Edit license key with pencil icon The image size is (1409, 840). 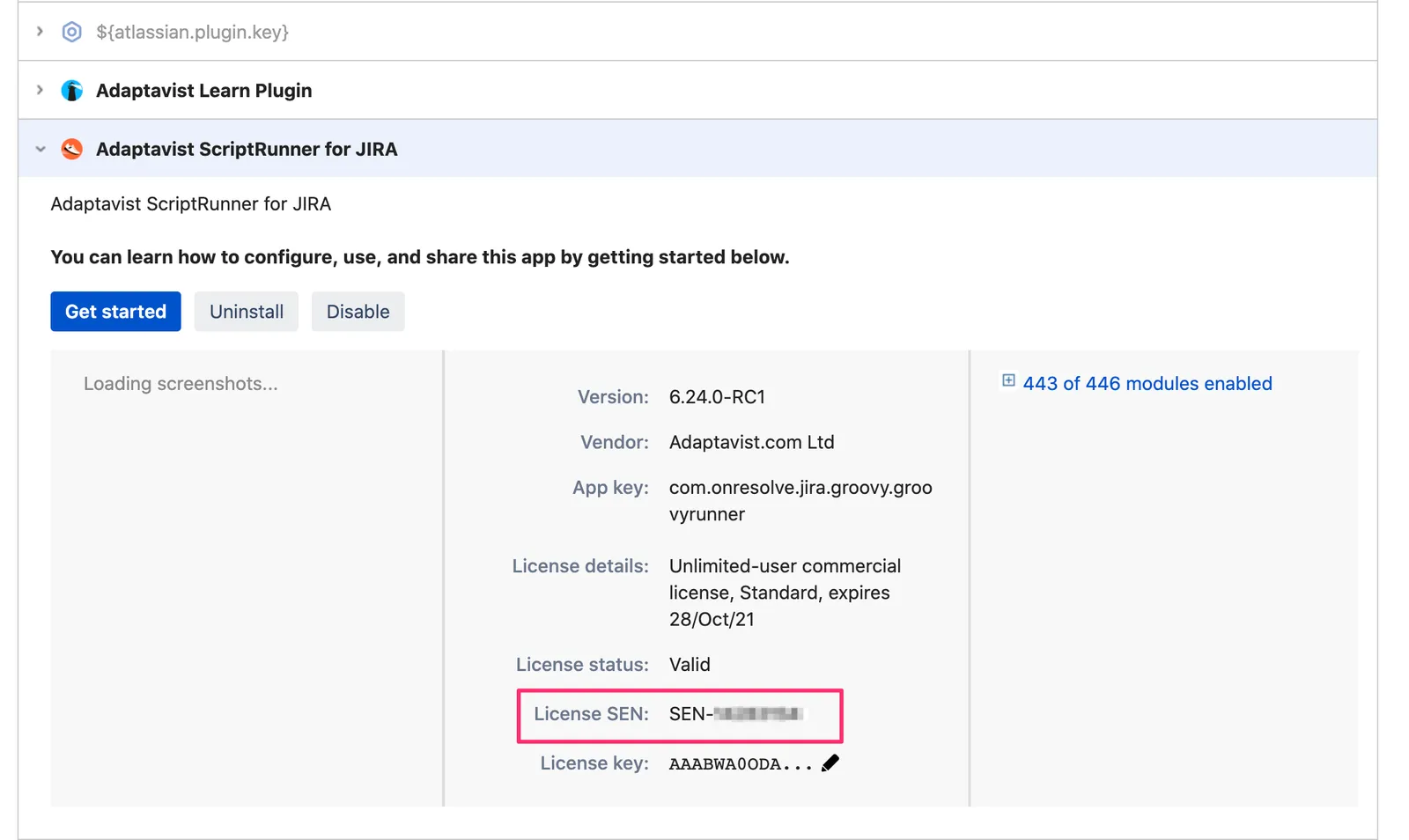(830, 763)
